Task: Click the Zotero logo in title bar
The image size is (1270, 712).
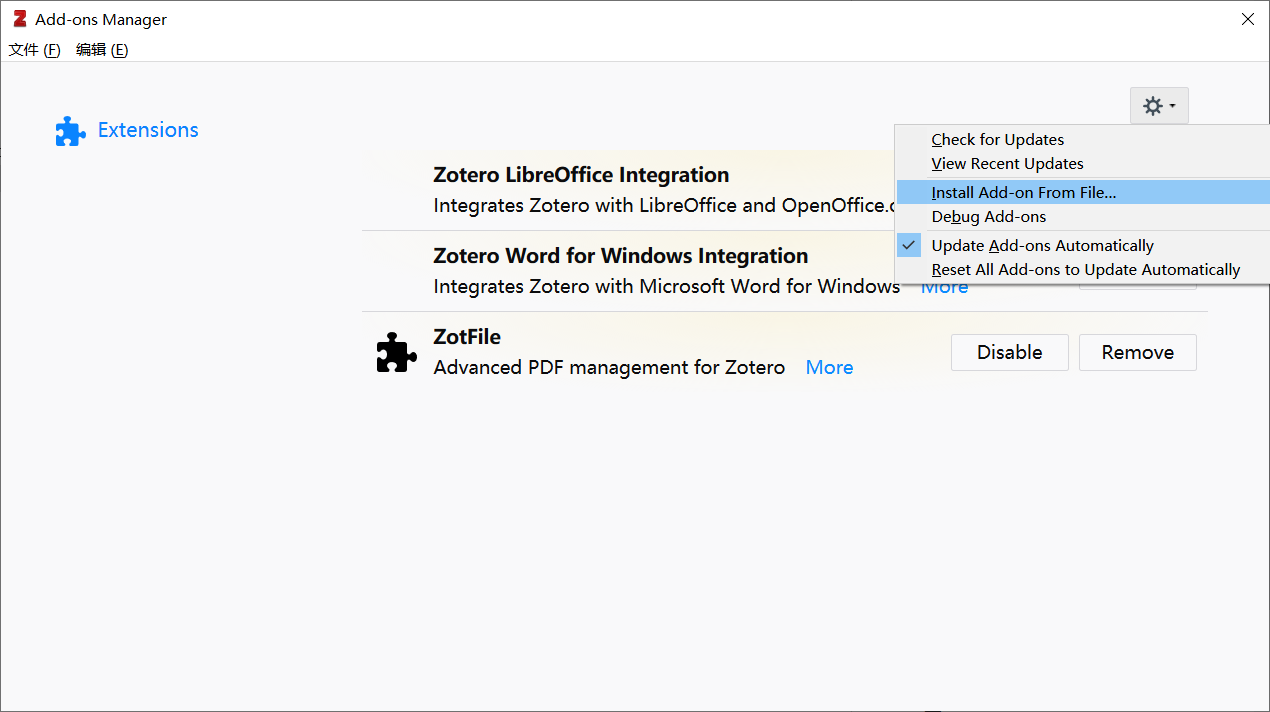Action: (x=19, y=19)
